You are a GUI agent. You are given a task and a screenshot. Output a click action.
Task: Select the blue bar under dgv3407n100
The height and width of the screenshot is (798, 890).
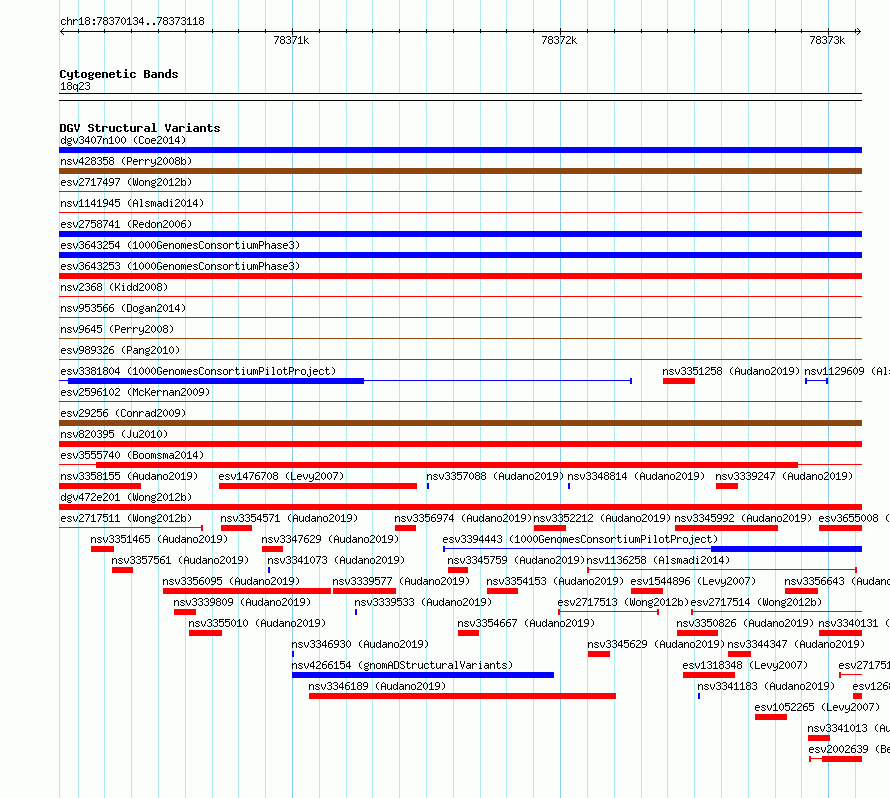tap(460, 150)
